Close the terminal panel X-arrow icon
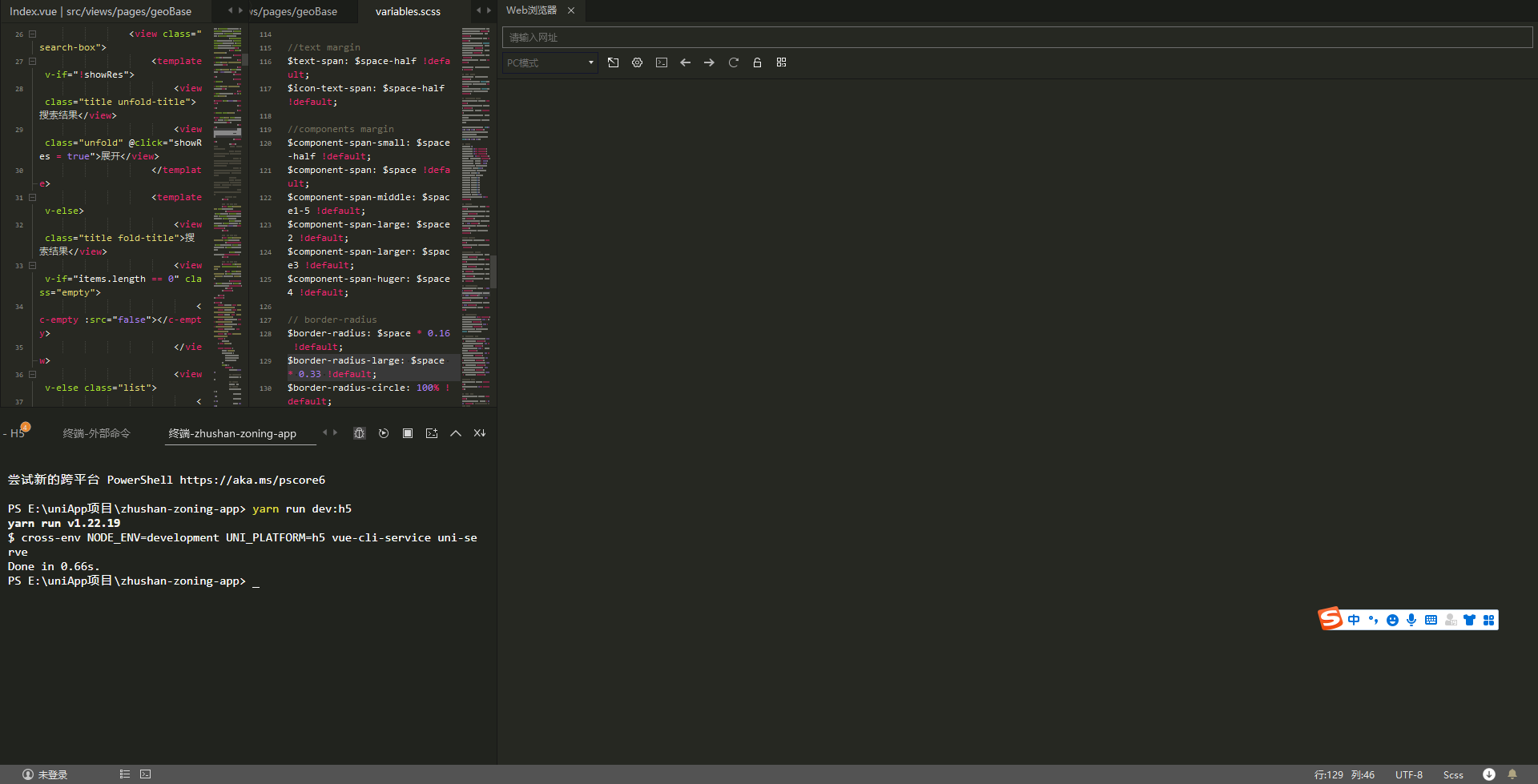1538x784 pixels. pyautogui.click(x=480, y=433)
